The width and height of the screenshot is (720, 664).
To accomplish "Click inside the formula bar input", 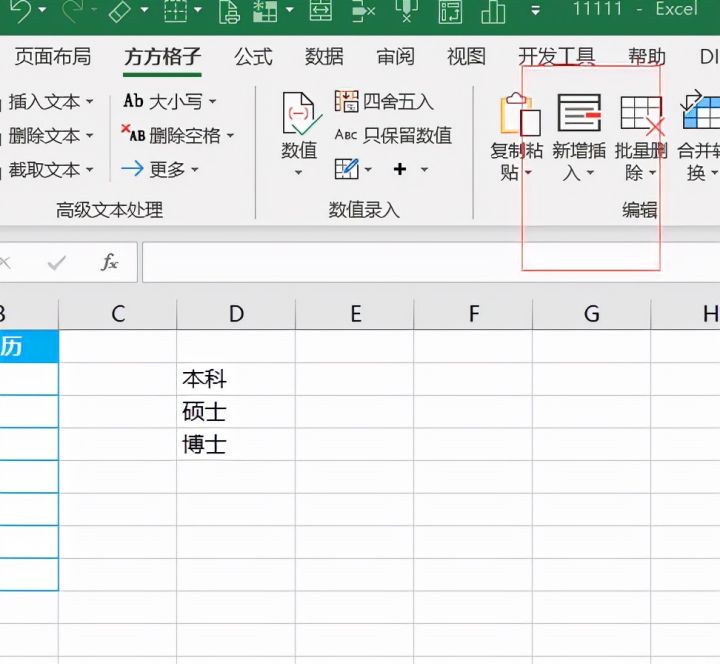I will click(x=431, y=262).
